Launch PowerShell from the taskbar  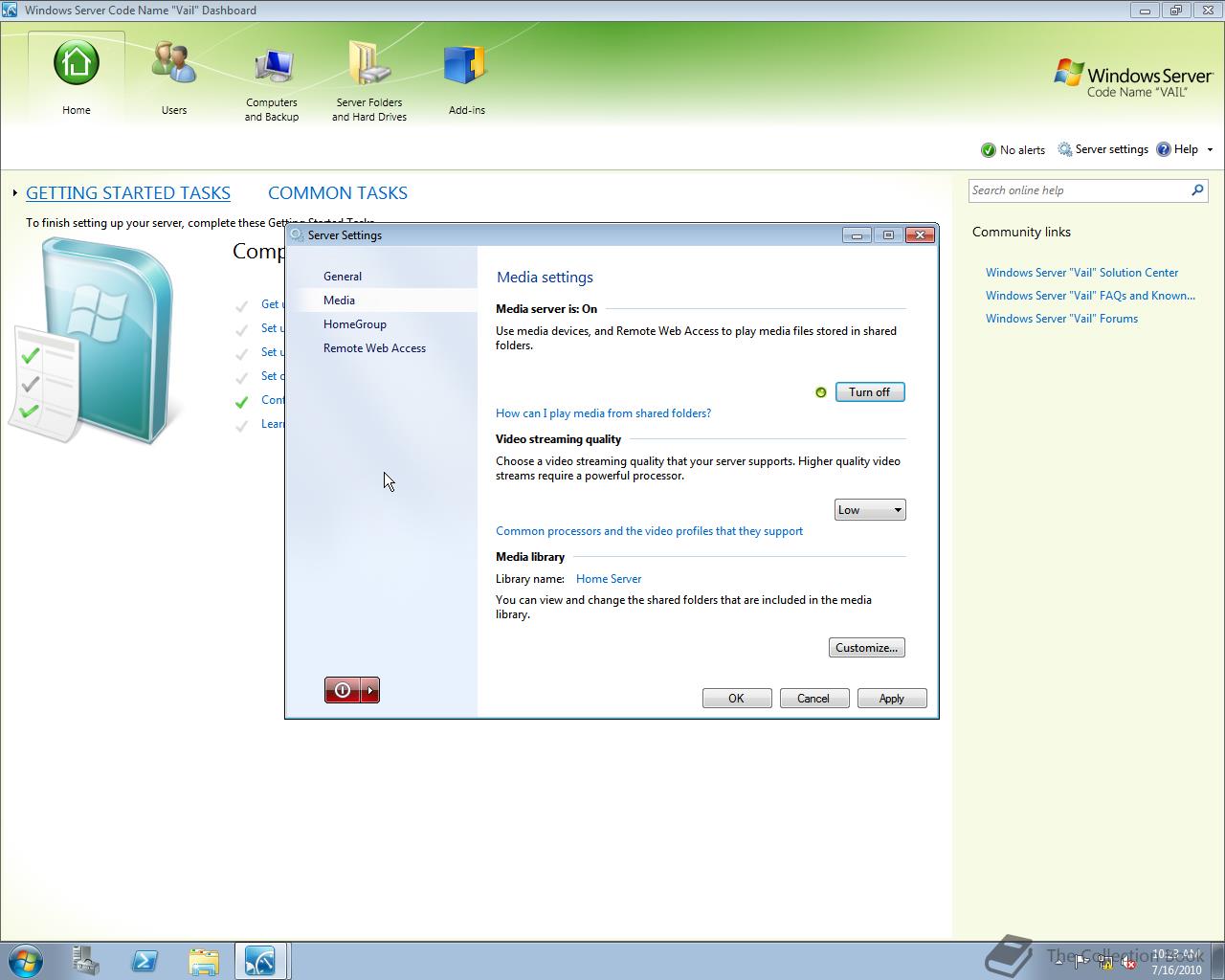(x=145, y=961)
